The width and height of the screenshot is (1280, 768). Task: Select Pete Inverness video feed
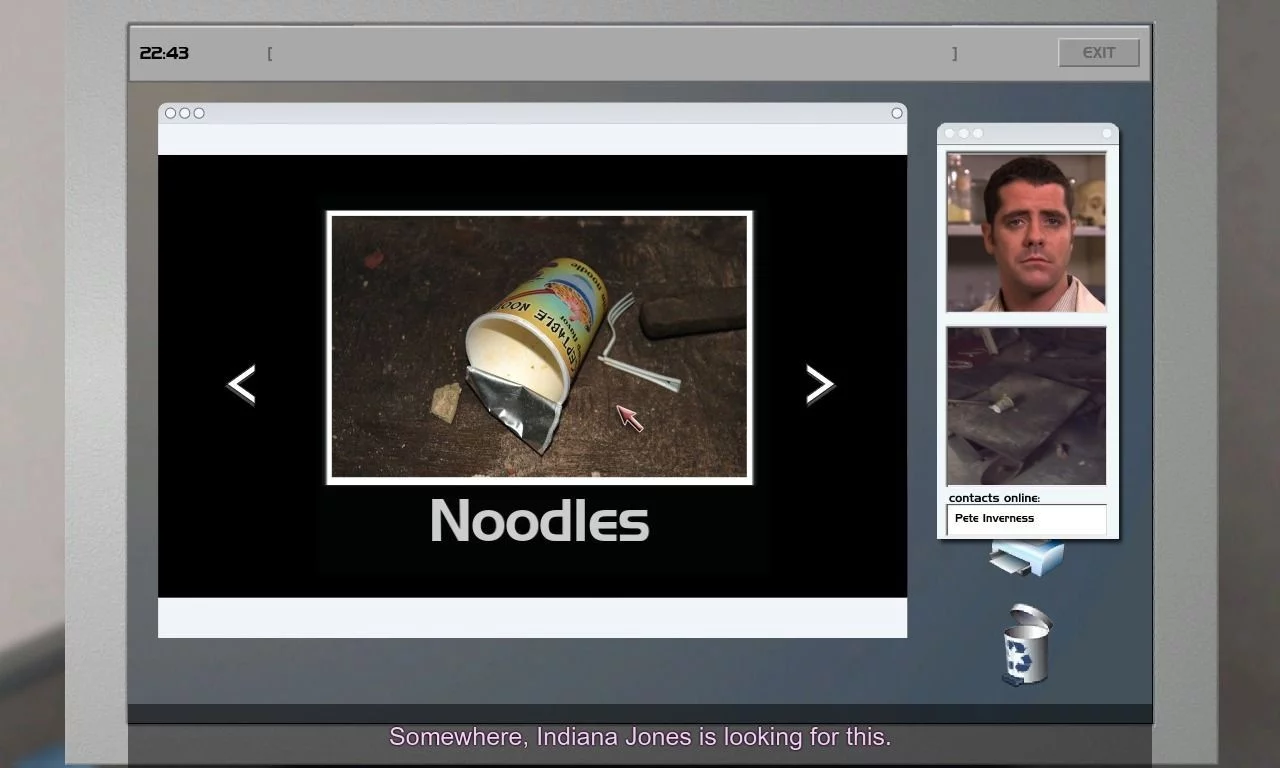click(x=1026, y=232)
